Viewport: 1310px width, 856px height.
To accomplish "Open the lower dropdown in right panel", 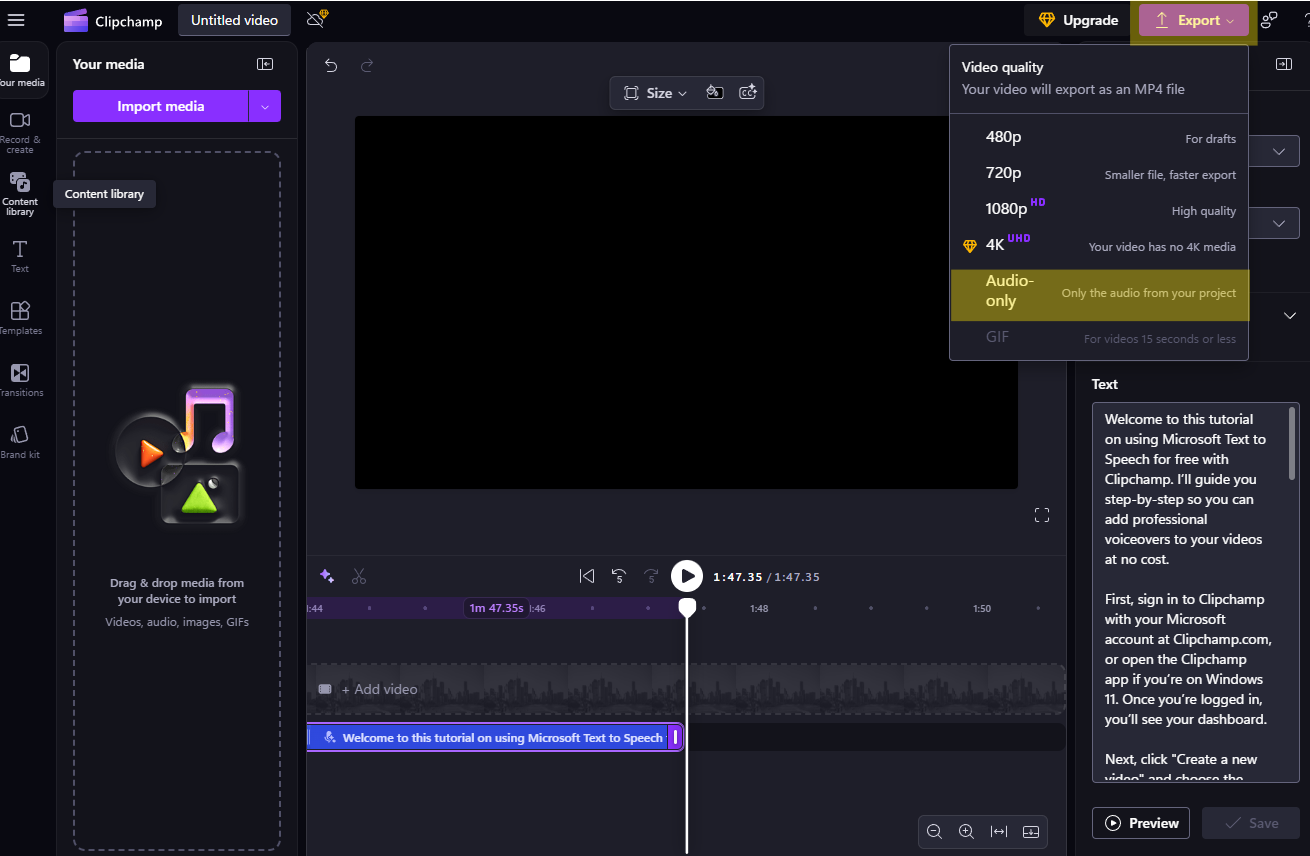I will coord(1279,223).
